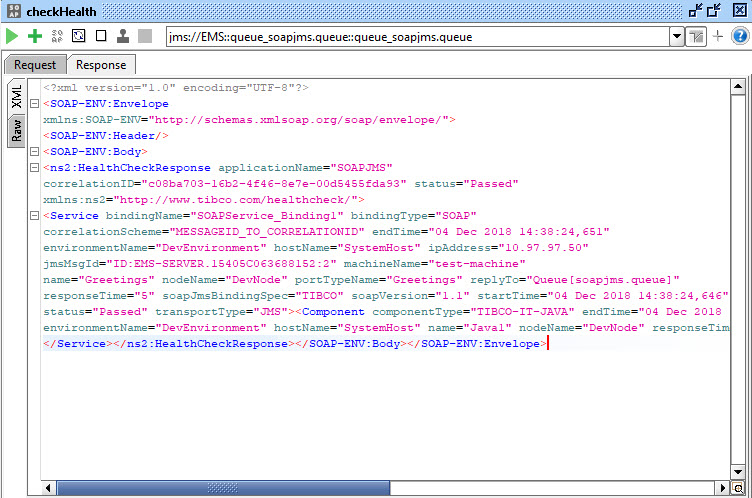This screenshot has width=752, height=498.
Task: Switch to the Request tab
Action: (35, 65)
